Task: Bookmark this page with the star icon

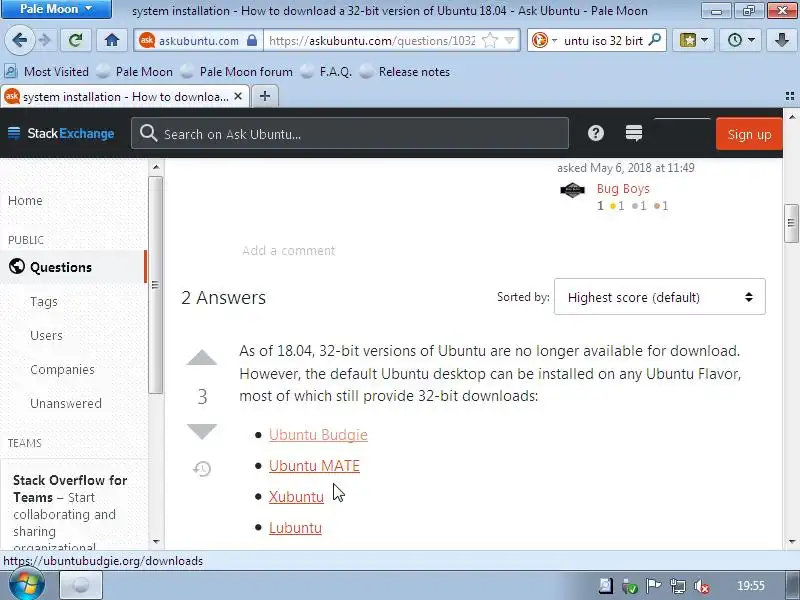Action: (490, 40)
